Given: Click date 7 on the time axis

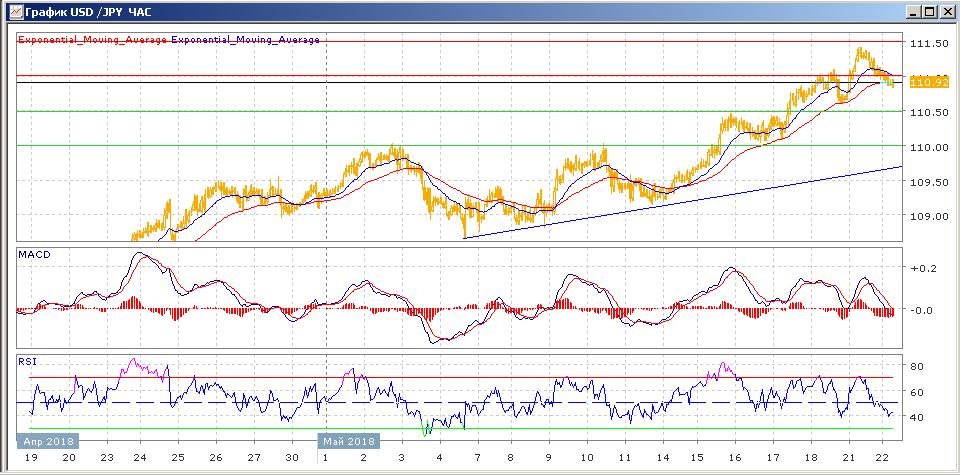Looking at the screenshot, I should [x=478, y=457].
